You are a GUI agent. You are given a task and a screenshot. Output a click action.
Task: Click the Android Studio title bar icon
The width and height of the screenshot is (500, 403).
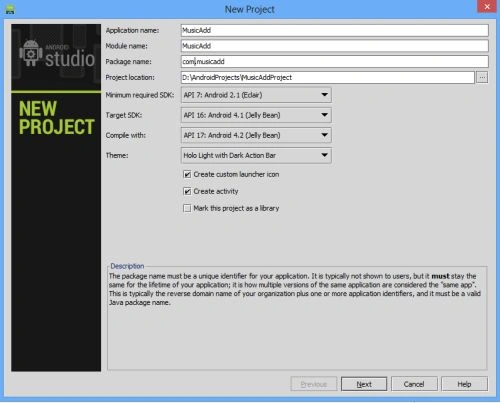(10, 9)
